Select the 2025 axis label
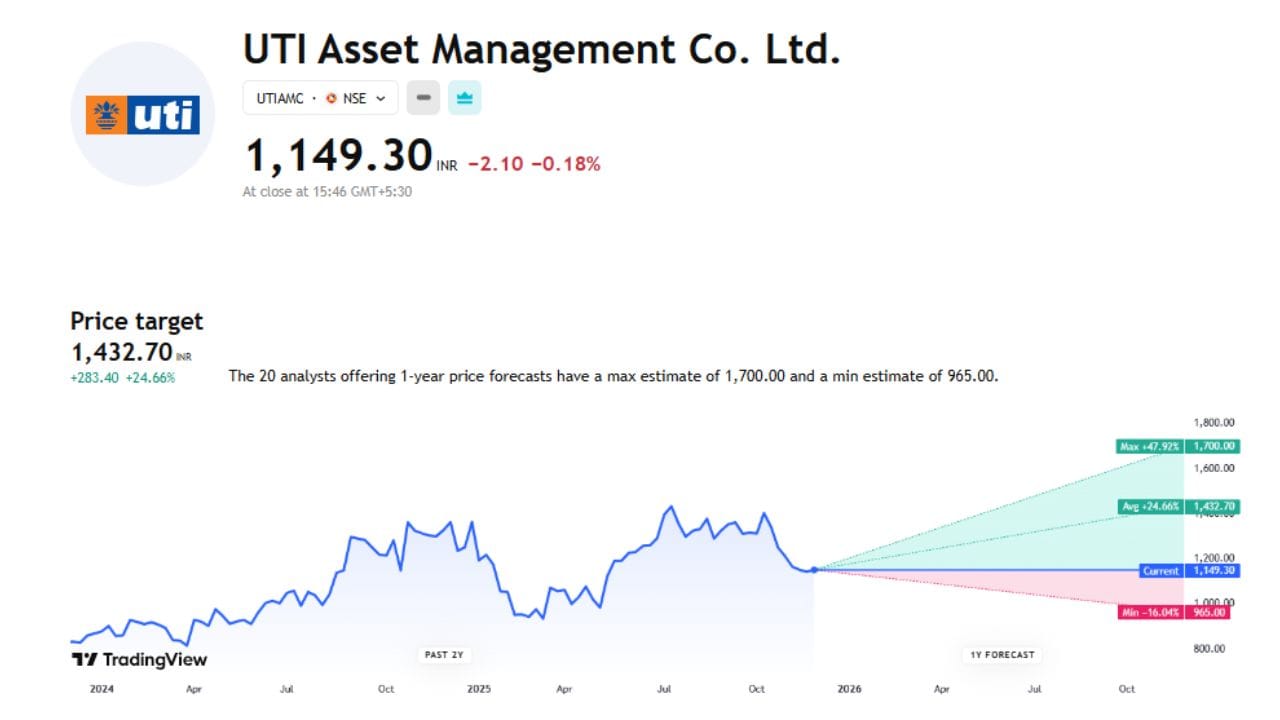This screenshot has height=720, width=1280. pos(480,689)
